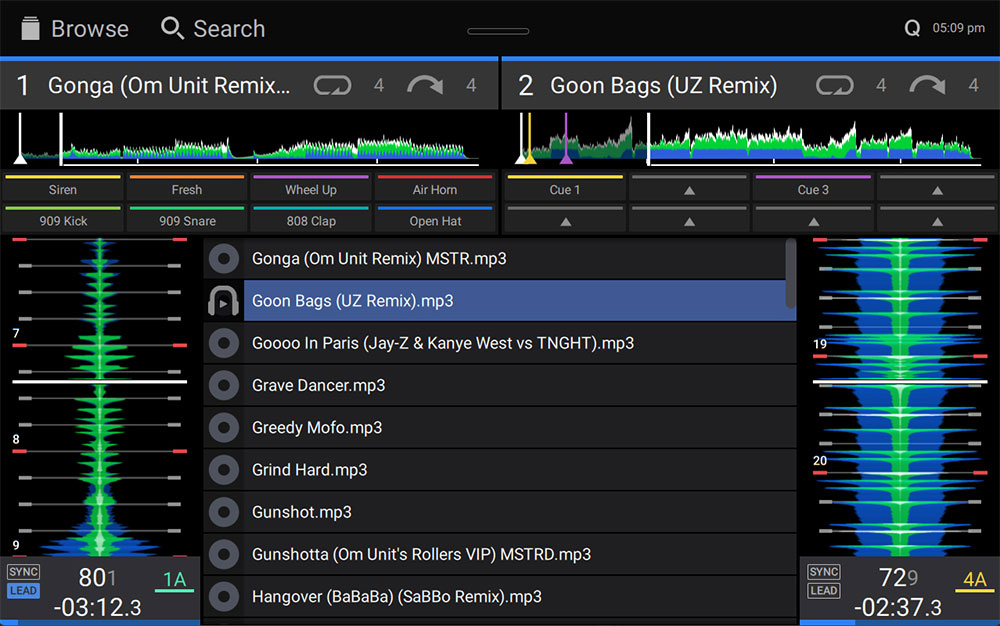Click the Q quantize icon
Screen dimensions: 1000x626
(912, 29)
